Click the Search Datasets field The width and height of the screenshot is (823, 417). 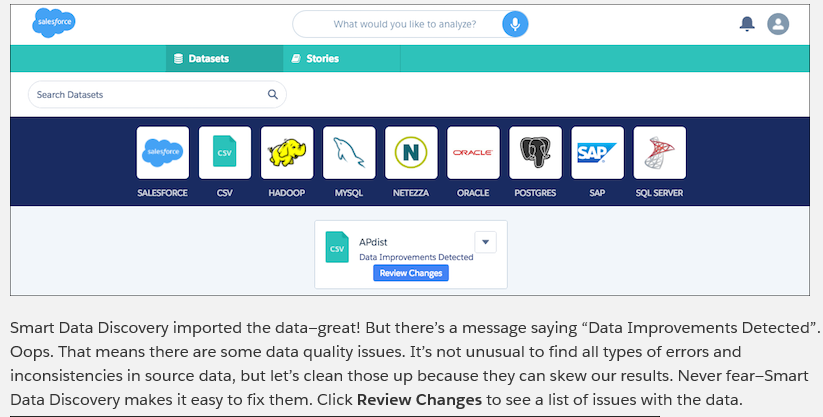(150, 95)
